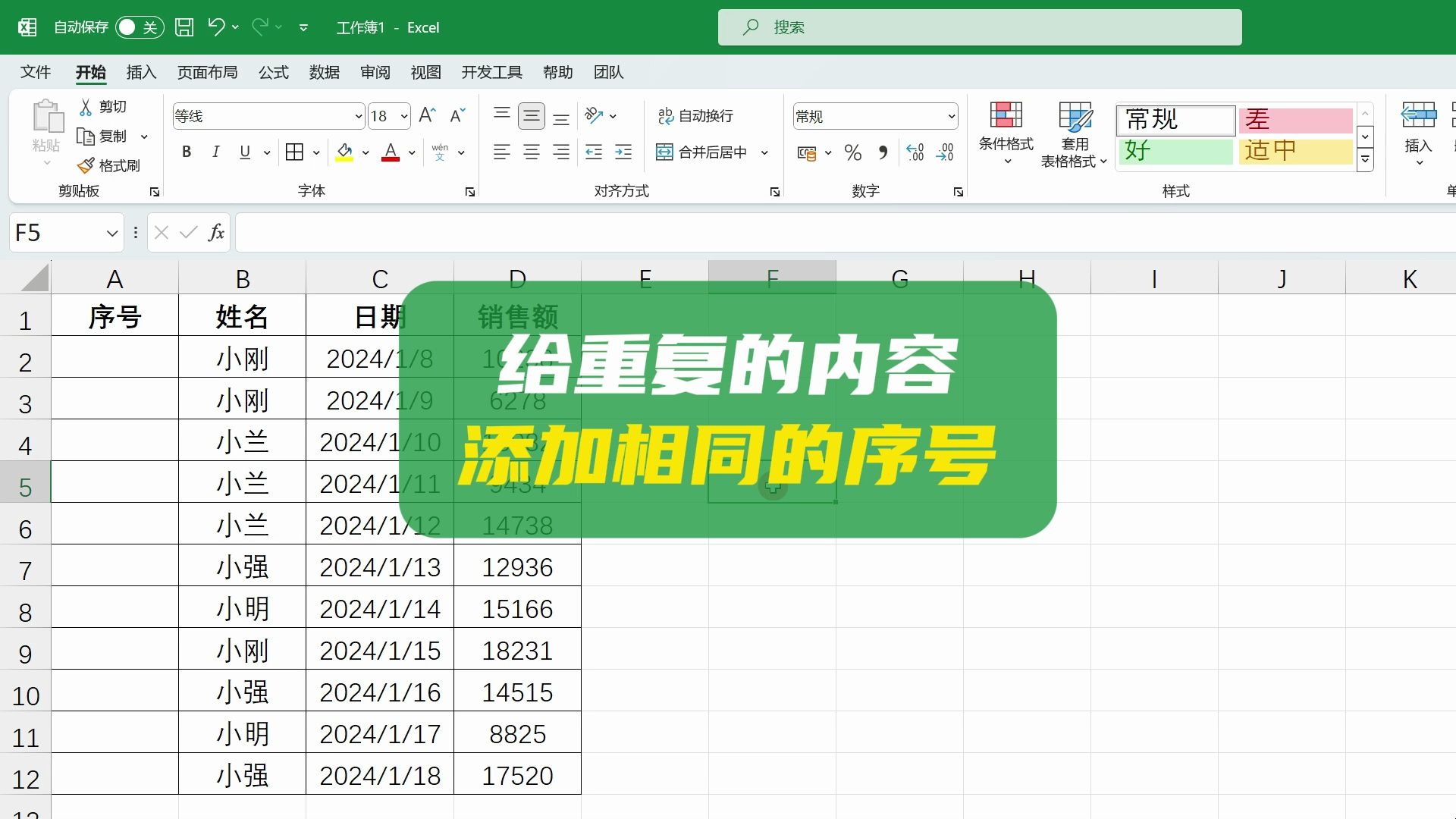The height and width of the screenshot is (819, 1456).
Task: Toggle Bold formatting
Action: (187, 152)
